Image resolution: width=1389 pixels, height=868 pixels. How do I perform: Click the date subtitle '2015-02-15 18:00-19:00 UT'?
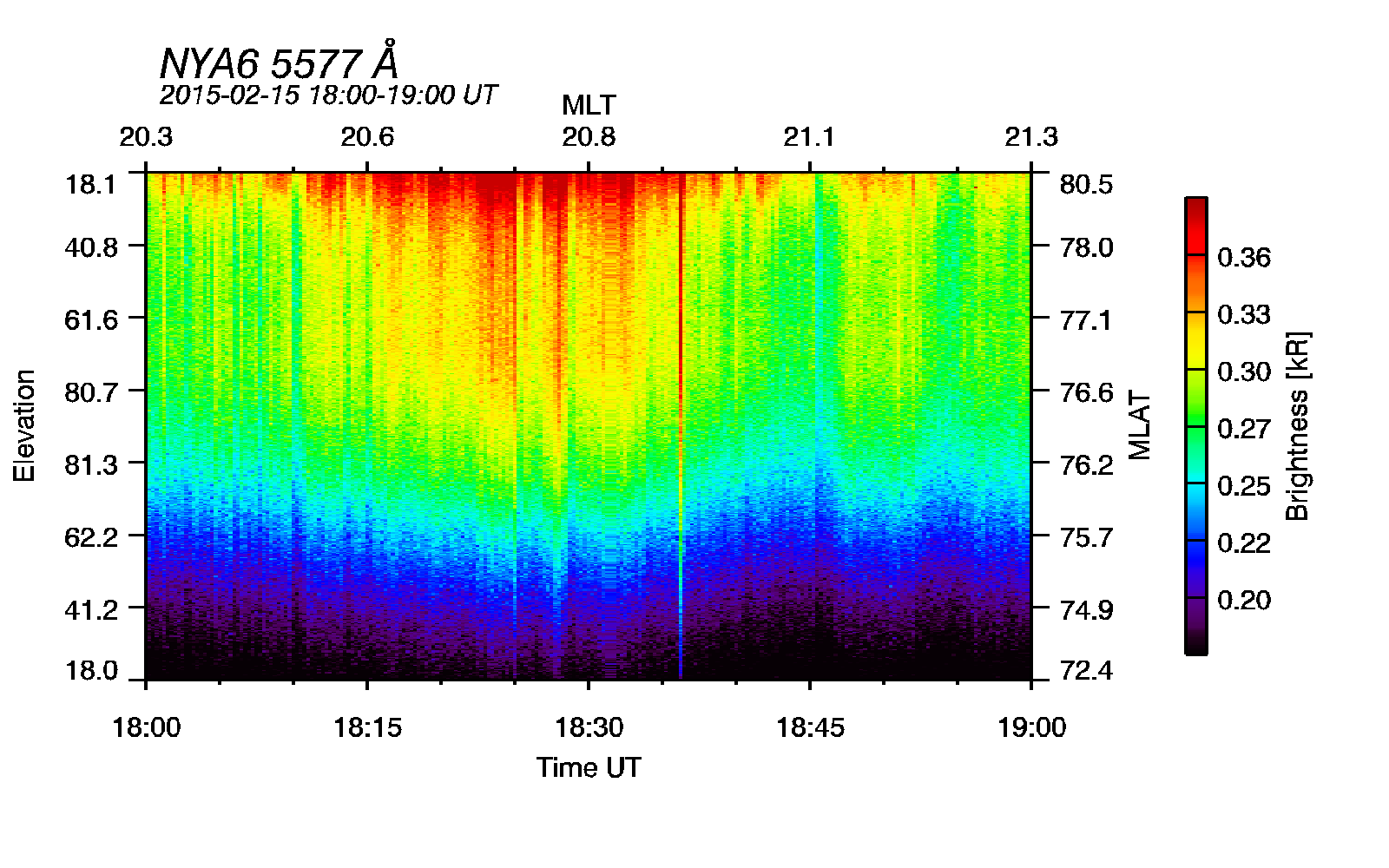pos(328,95)
